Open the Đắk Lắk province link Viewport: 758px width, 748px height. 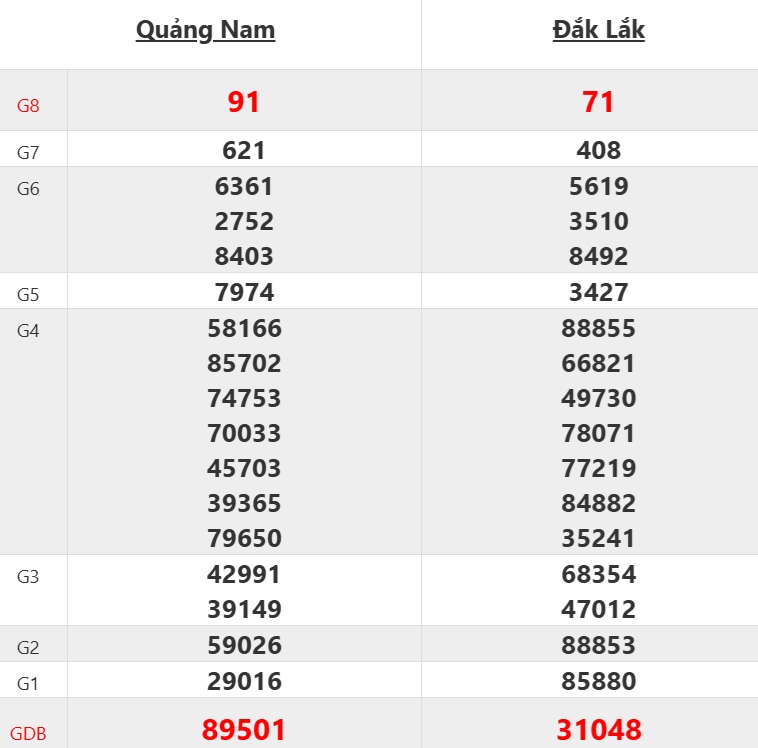[x=598, y=30]
